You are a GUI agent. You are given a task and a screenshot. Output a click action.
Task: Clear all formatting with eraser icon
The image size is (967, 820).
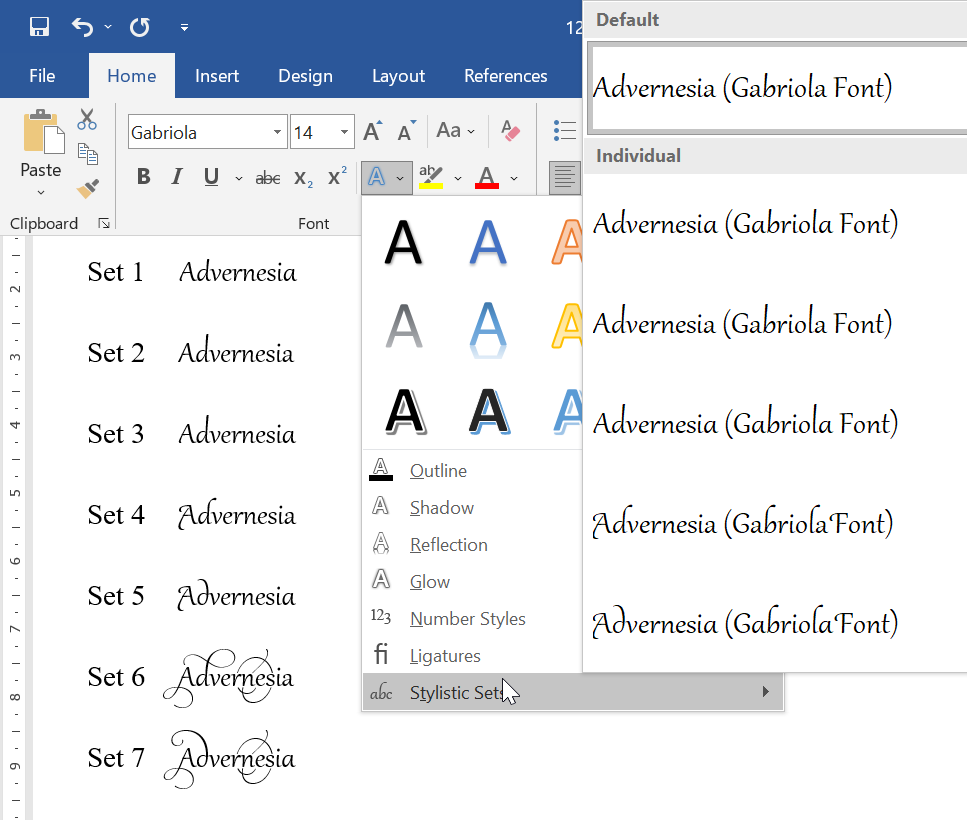[x=510, y=131]
